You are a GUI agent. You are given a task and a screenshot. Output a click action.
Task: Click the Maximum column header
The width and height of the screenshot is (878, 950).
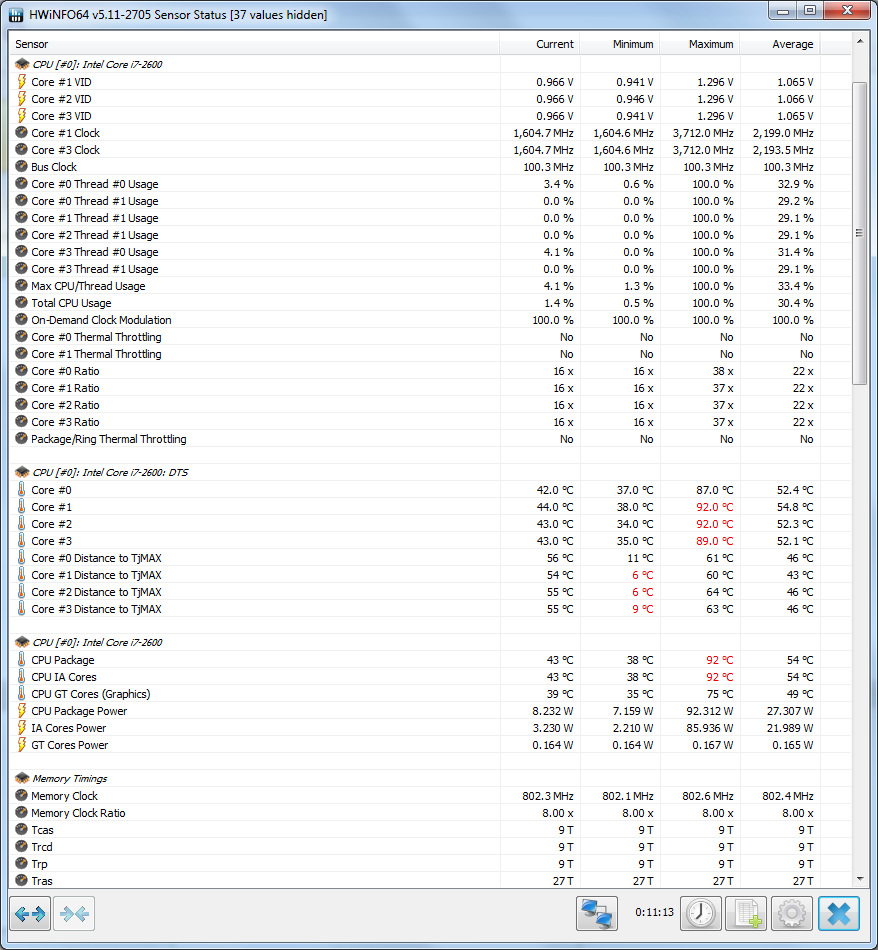pos(700,44)
